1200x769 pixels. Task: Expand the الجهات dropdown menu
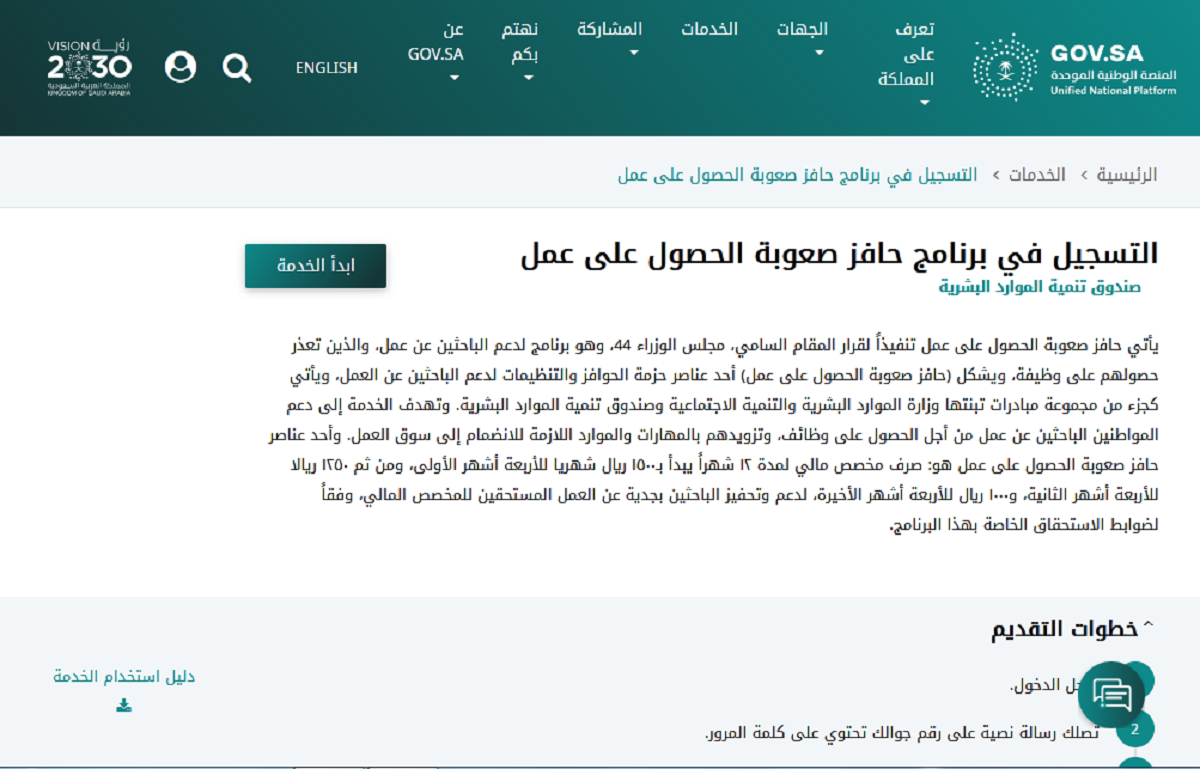802,41
